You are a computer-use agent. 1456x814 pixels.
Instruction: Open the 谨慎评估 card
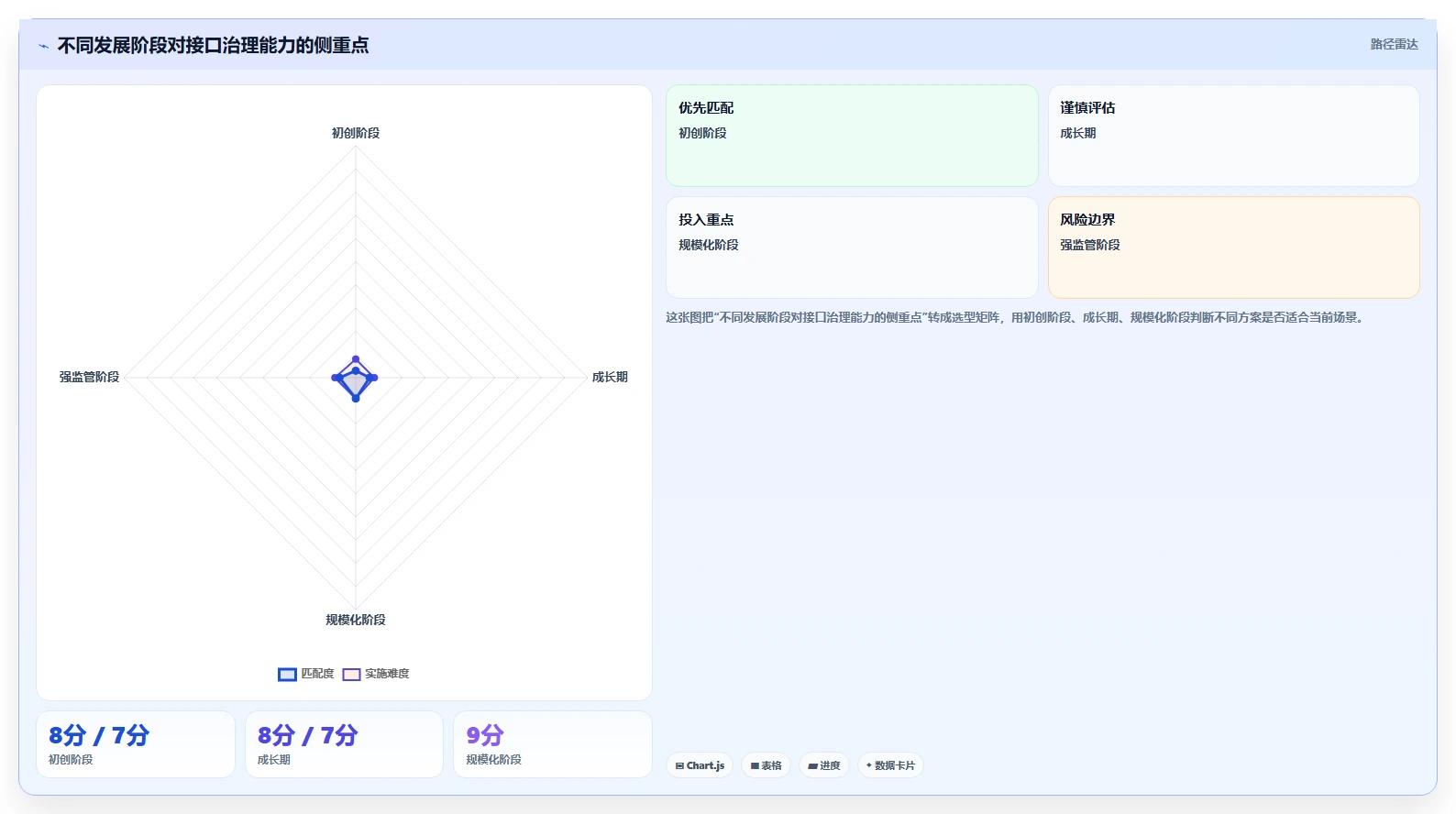coord(1234,136)
